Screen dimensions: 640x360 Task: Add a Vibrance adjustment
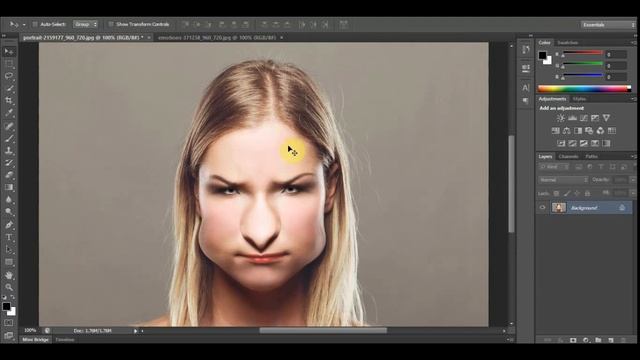pos(607,118)
